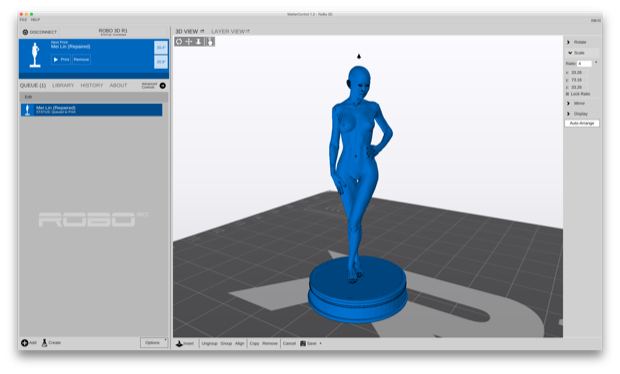Select Mei Lin (Repaired) queue item

tap(91, 110)
